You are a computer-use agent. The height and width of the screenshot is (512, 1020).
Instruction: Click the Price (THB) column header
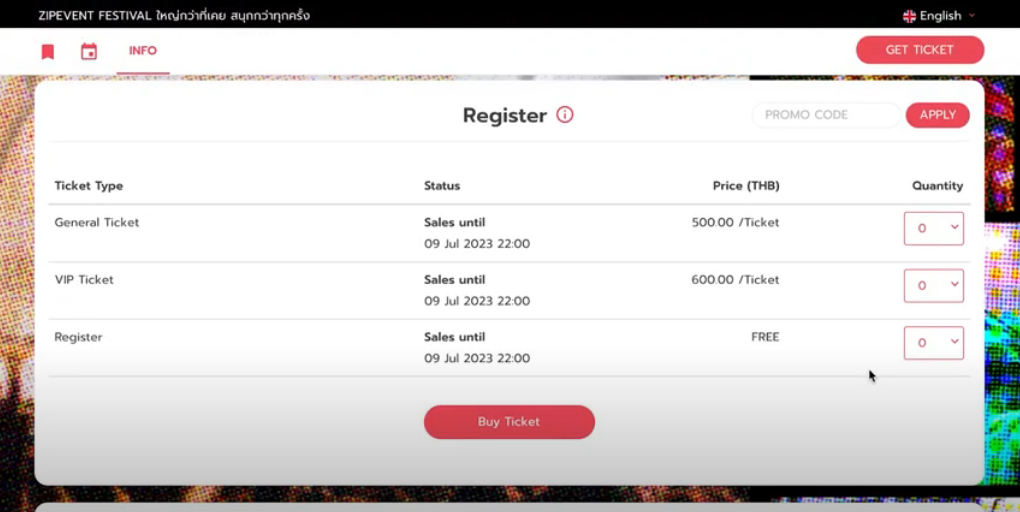[746, 186]
